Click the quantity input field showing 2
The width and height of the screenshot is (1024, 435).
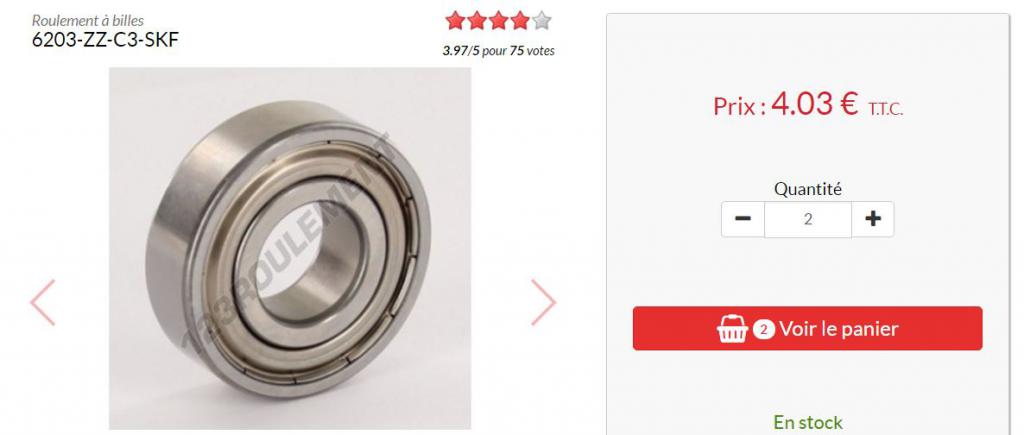808,219
